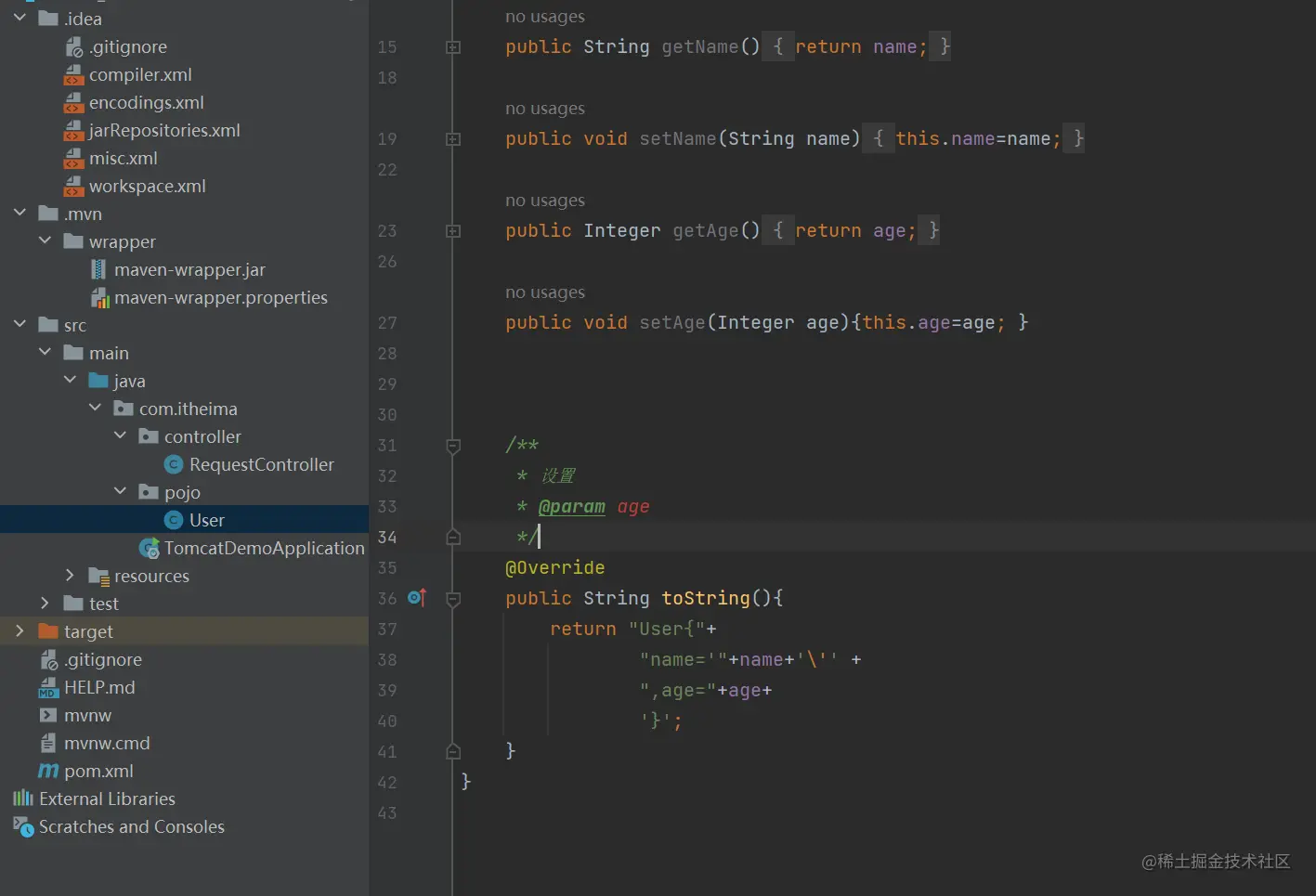Click the fold end marker at line 41

click(453, 750)
